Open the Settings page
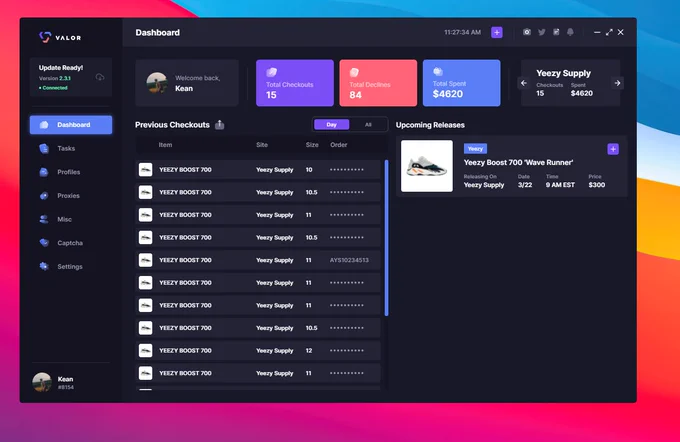The width and height of the screenshot is (680, 442). (x=70, y=267)
